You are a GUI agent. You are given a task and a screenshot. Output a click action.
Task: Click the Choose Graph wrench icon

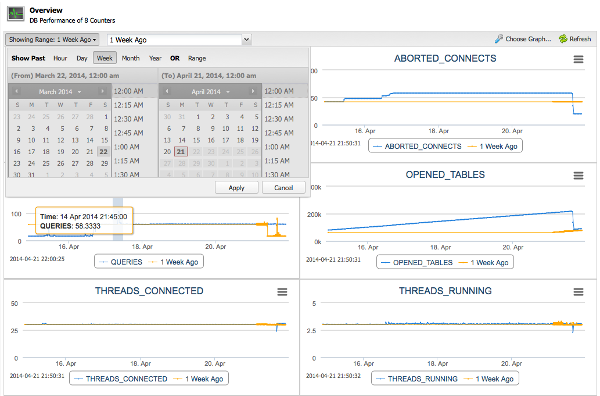tap(499, 39)
